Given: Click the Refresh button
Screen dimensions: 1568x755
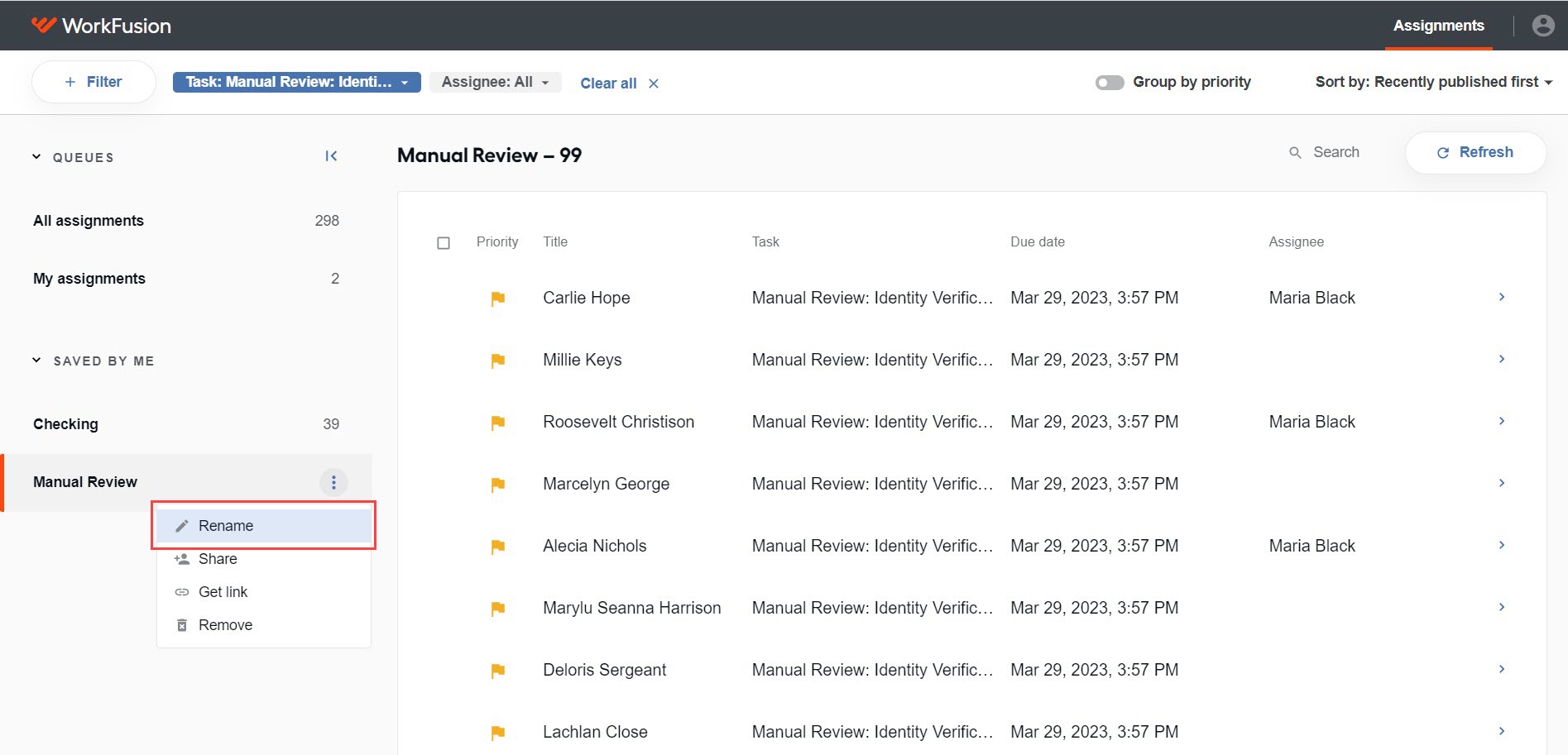Looking at the screenshot, I should (x=1475, y=152).
